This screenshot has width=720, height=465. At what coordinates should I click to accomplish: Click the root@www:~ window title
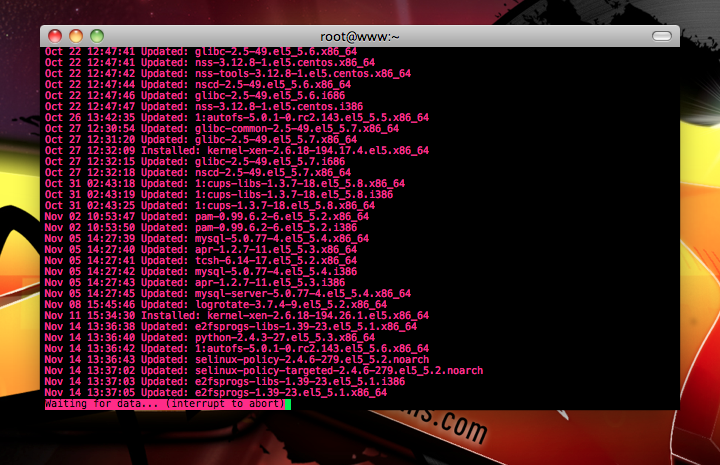pos(360,37)
